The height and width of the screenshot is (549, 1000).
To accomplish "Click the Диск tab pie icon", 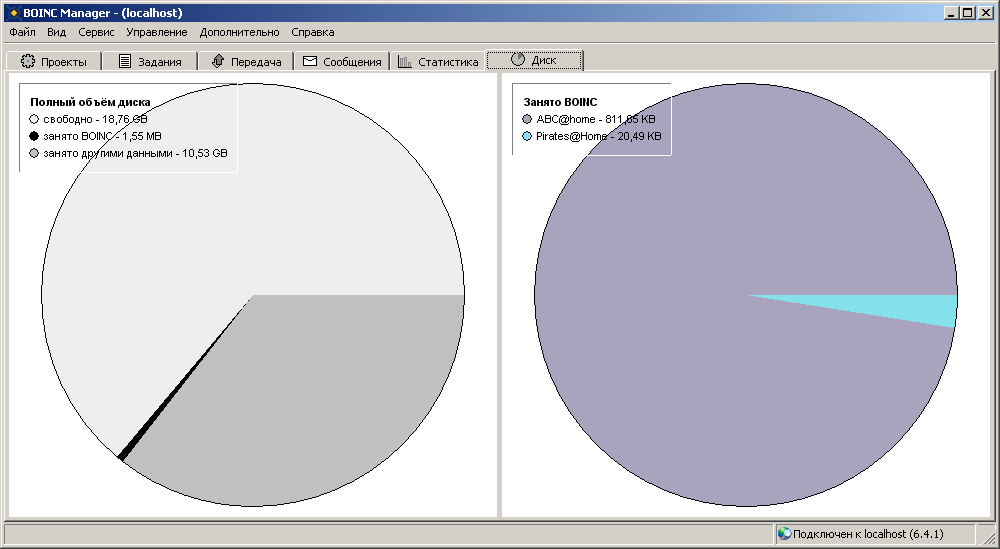I will pyautogui.click(x=517, y=59).
